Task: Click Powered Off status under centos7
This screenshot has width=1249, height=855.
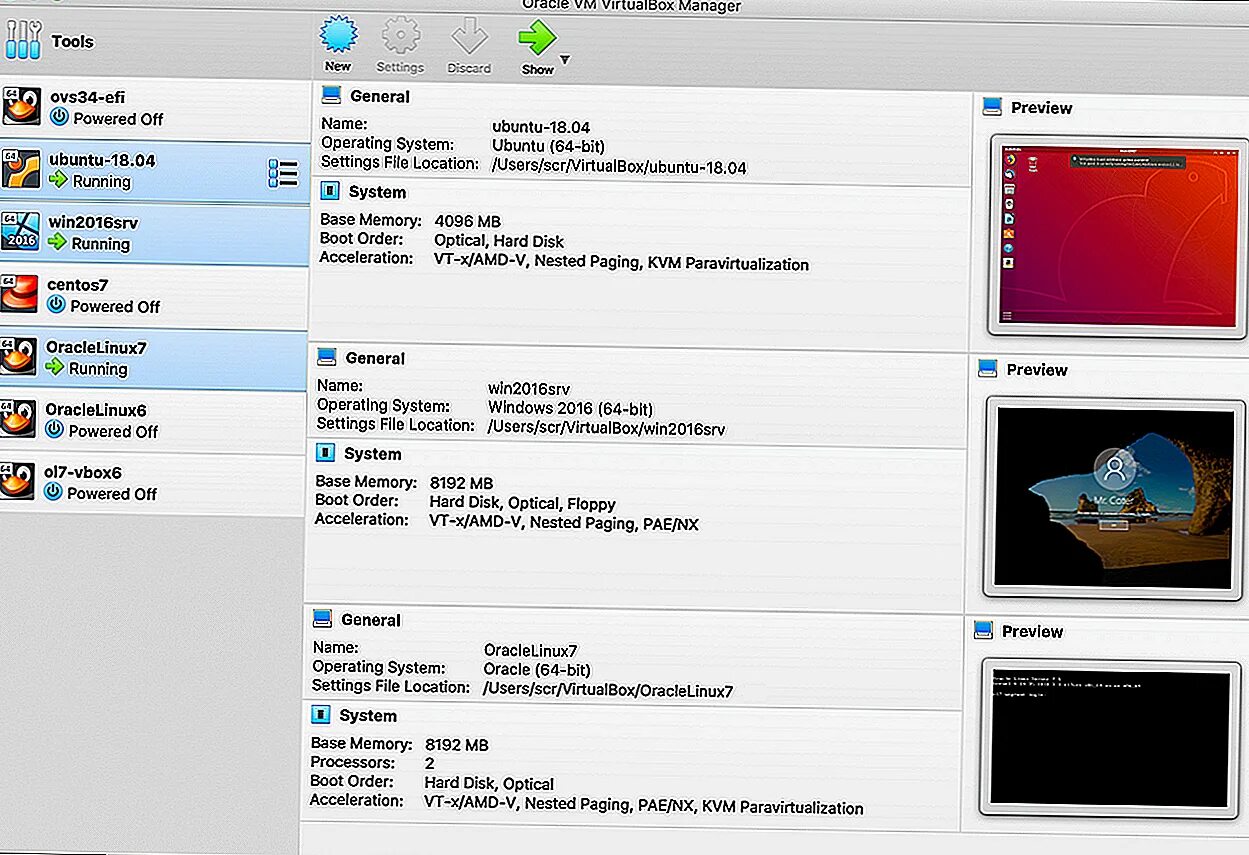Action: [x=115, y=307]
